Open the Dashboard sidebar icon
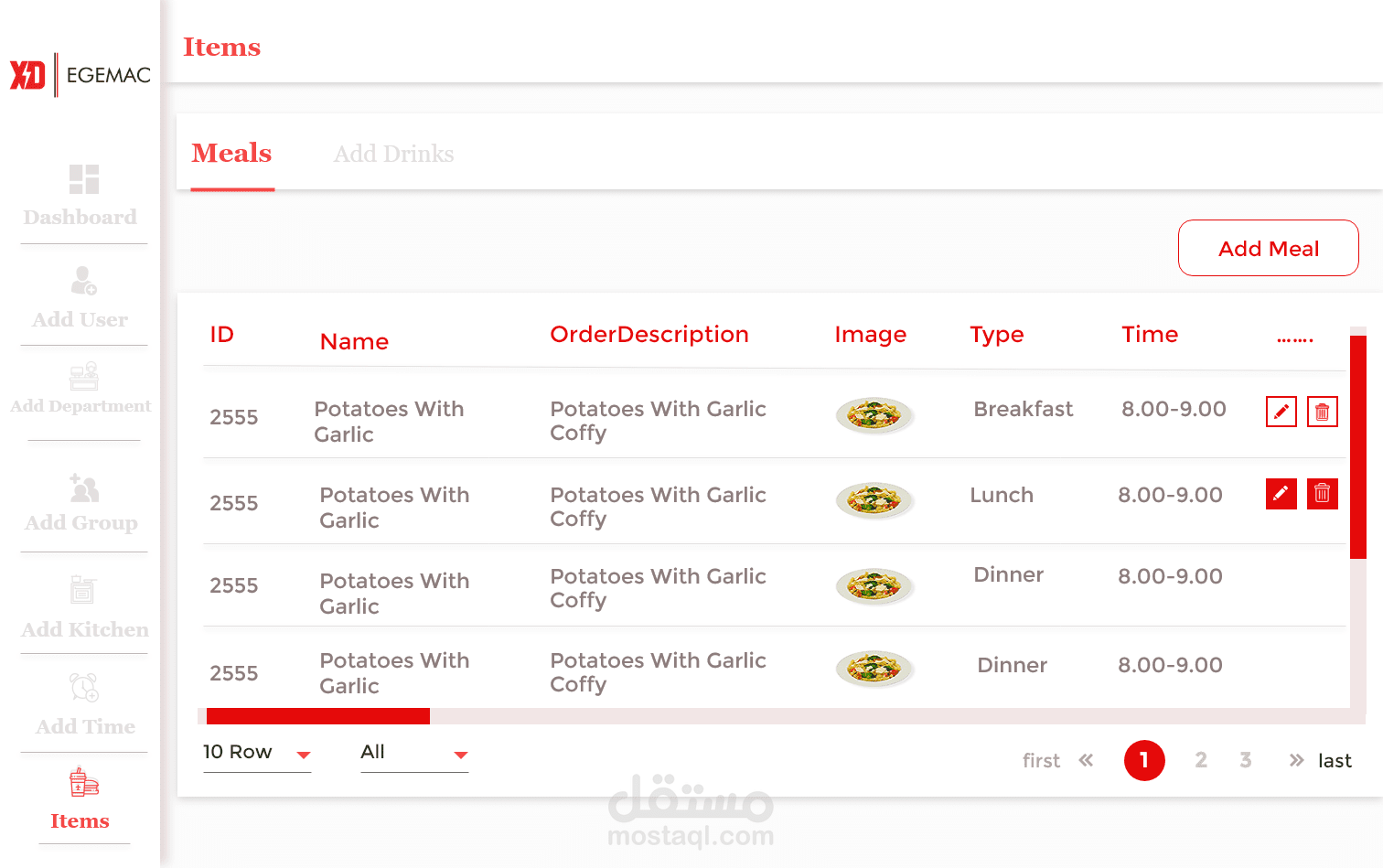Image resolution: width=1383 pixels, height=868 pixels. coord(84,179)
